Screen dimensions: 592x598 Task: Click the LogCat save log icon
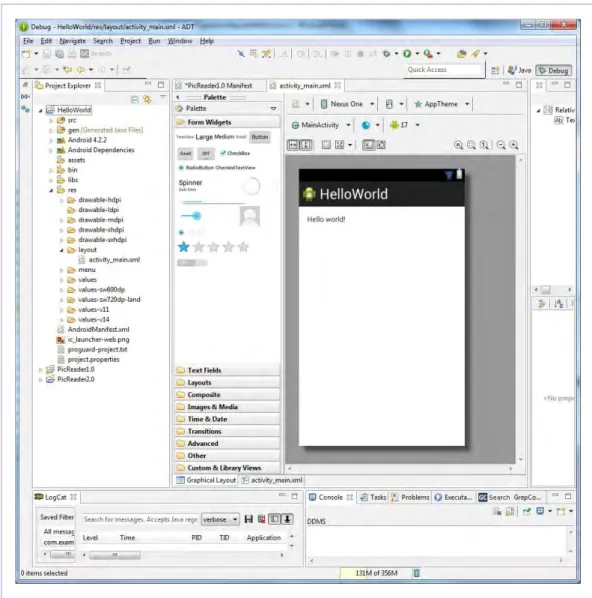(x=249, y=519)
